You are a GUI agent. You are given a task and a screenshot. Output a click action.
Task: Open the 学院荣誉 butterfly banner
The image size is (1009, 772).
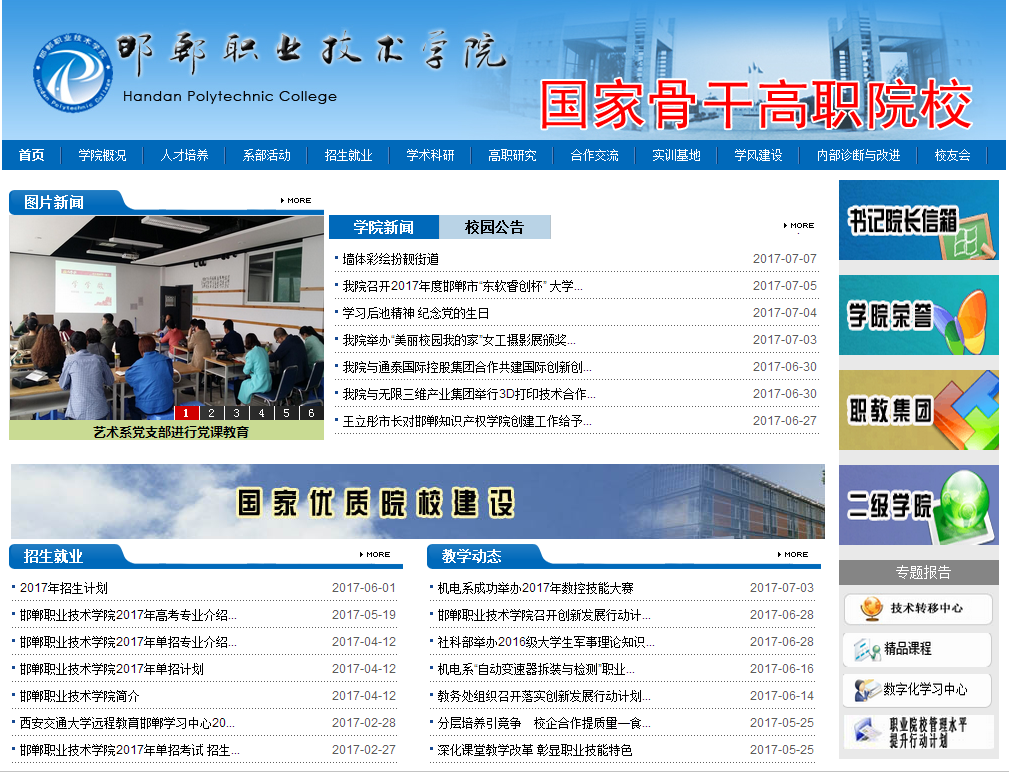(918, 315)
